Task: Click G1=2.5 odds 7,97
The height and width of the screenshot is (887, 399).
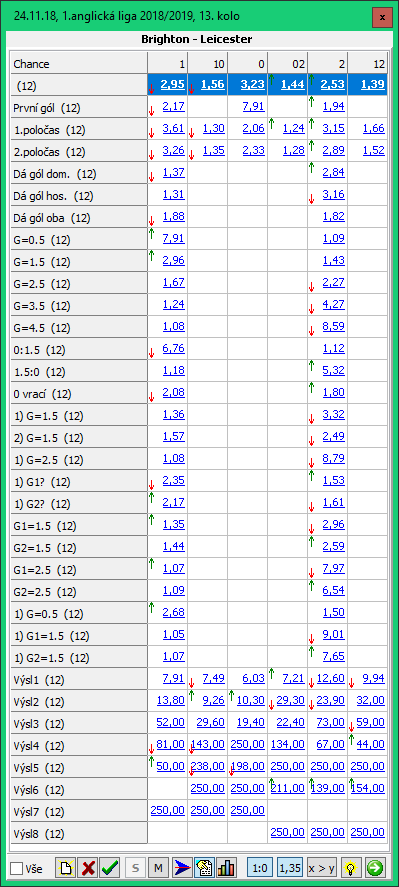Action: click(x=333, y=569)
